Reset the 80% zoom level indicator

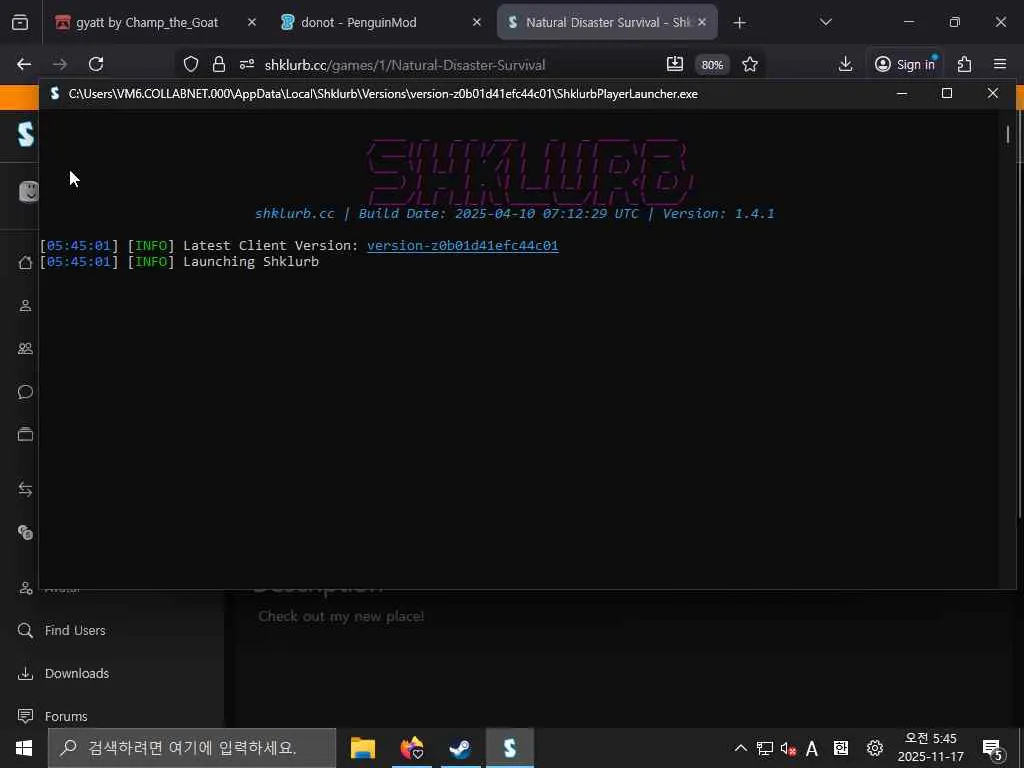coord(712,65)
